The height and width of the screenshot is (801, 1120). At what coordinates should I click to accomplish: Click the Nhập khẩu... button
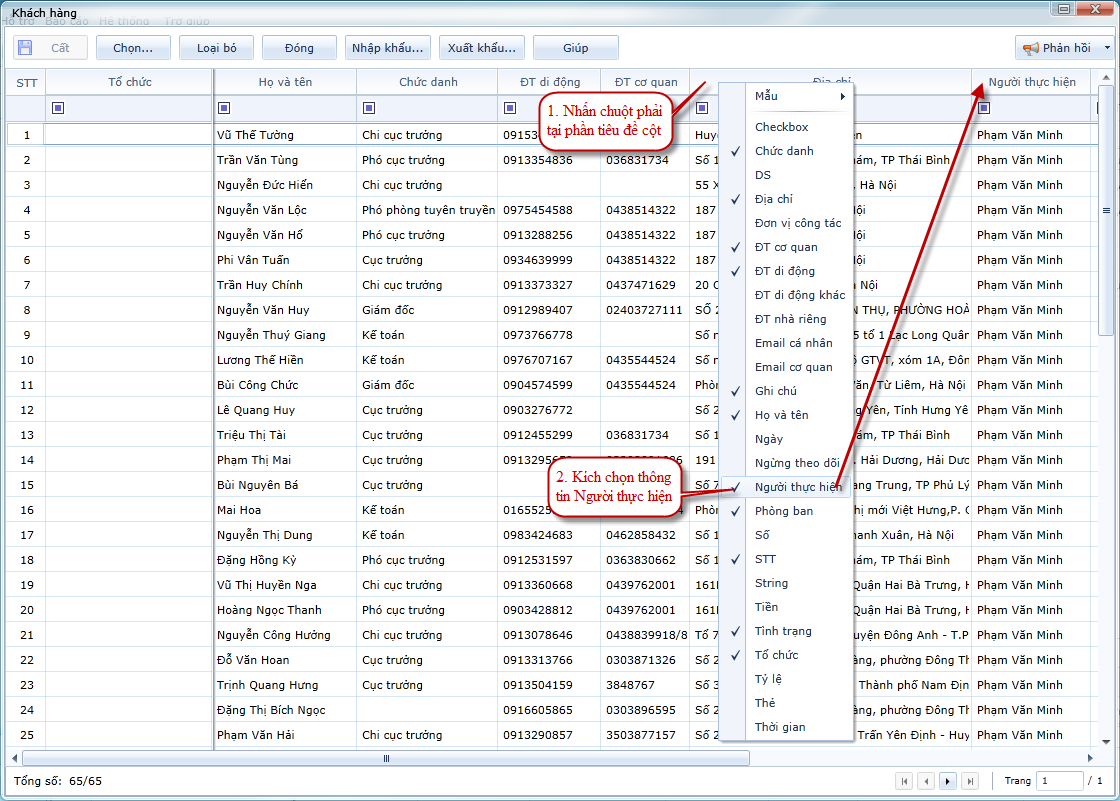click(x=388, y=48)
